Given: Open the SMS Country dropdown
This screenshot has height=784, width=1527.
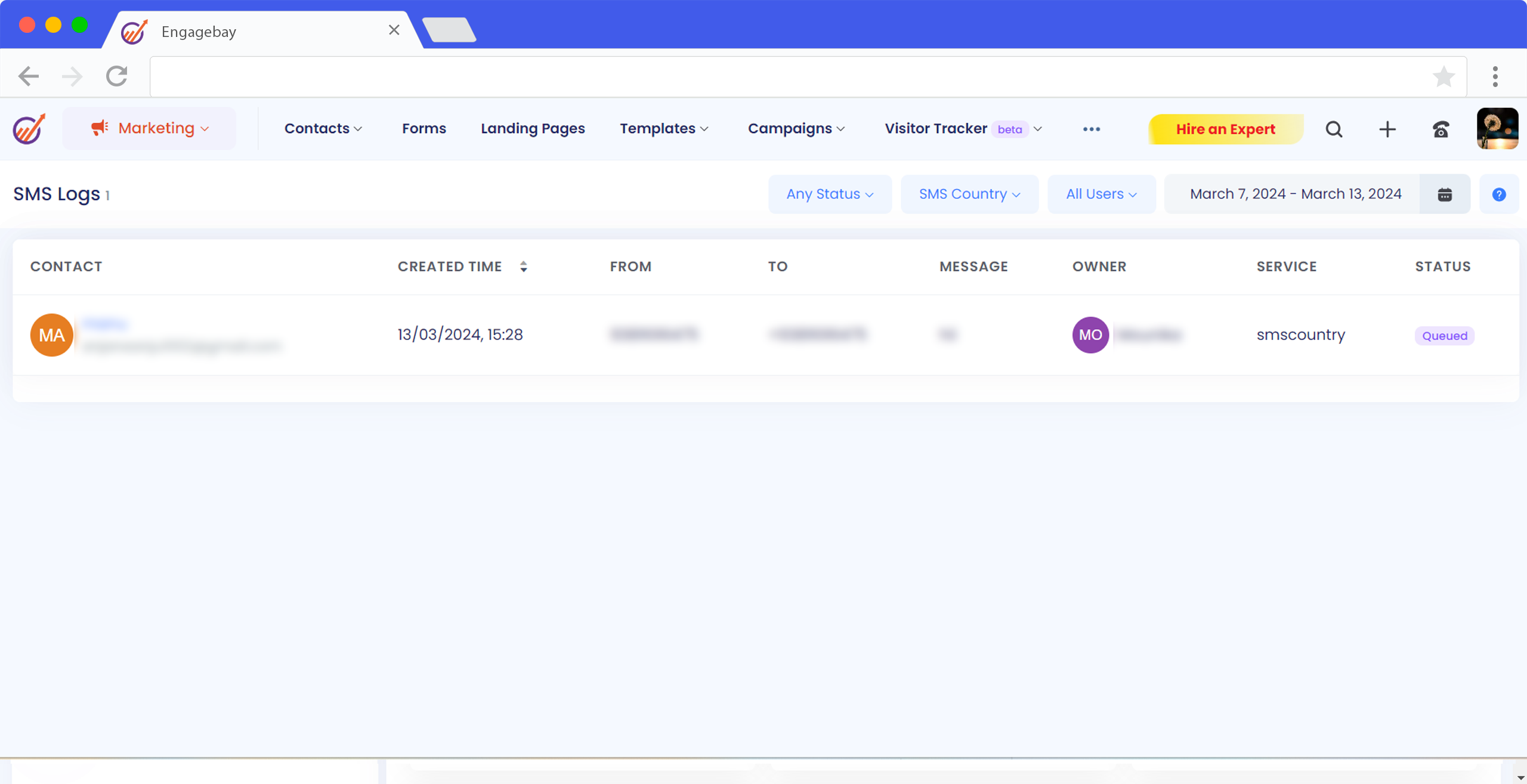Looking at the screenshot, I should pos(969,194).
